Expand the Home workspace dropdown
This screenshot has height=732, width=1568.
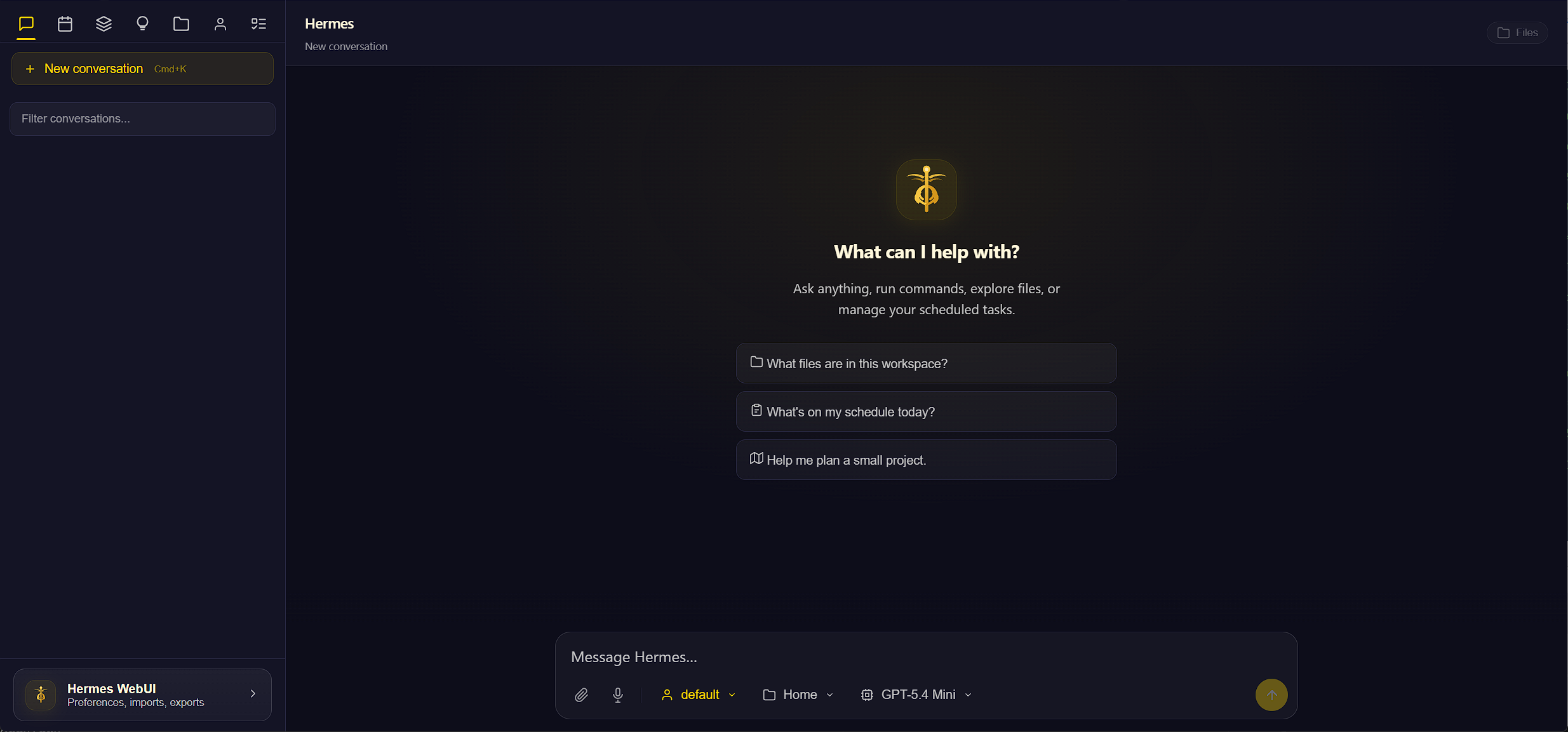[x=798, y=695]
